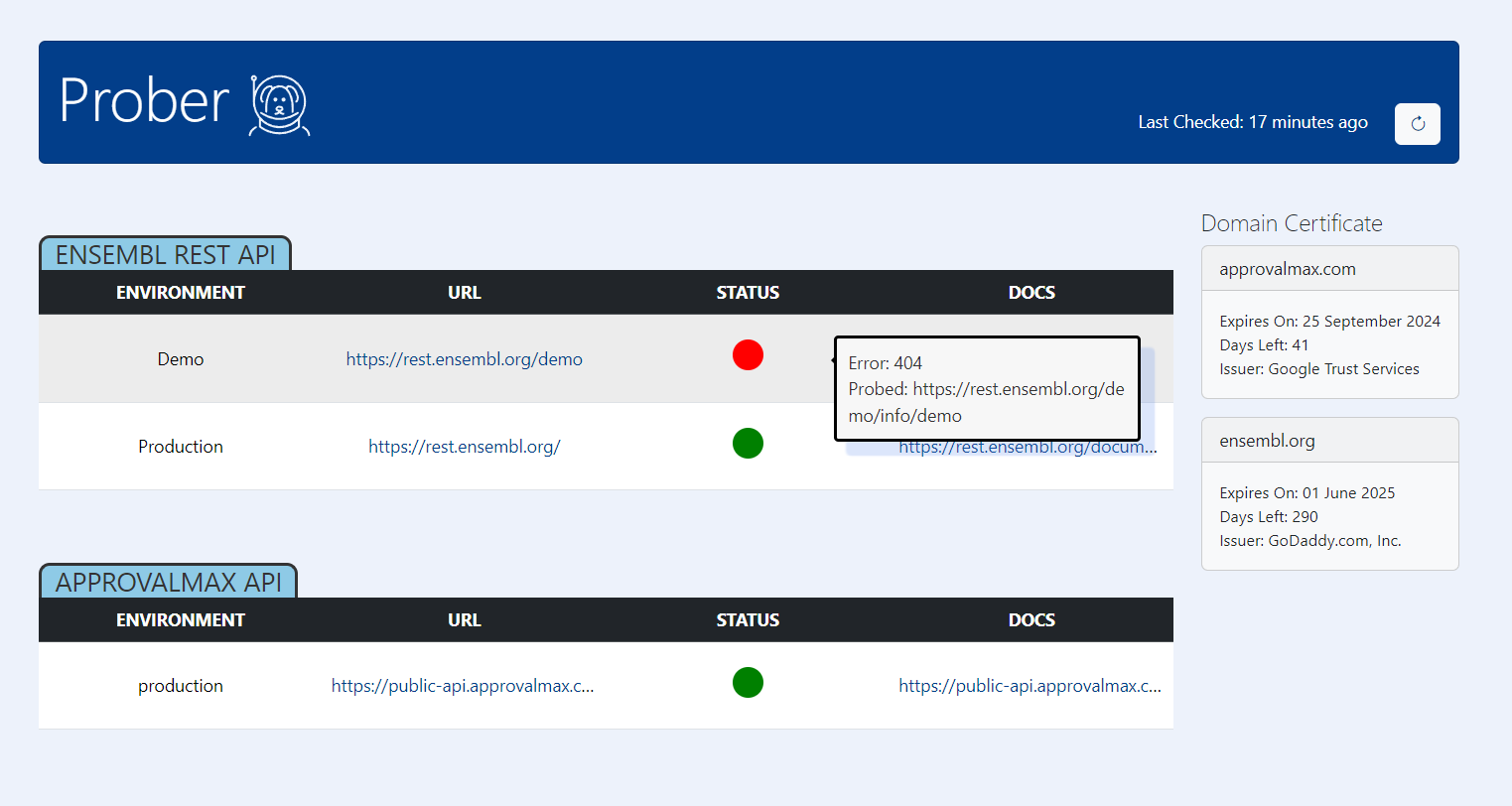Click the STATUS column header in Ensembl table
This screenshot has height=806, width=1512.
click(x=748, y=292)
